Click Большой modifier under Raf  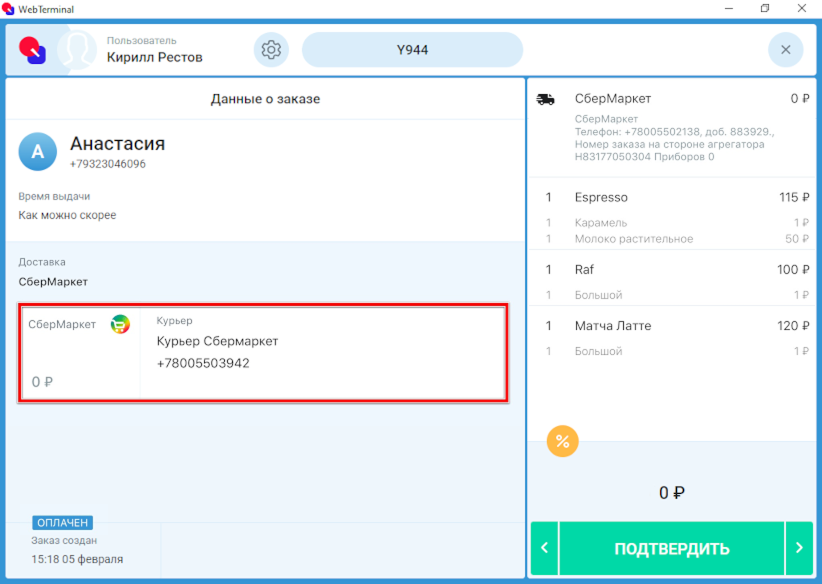[x=672, y=295]
